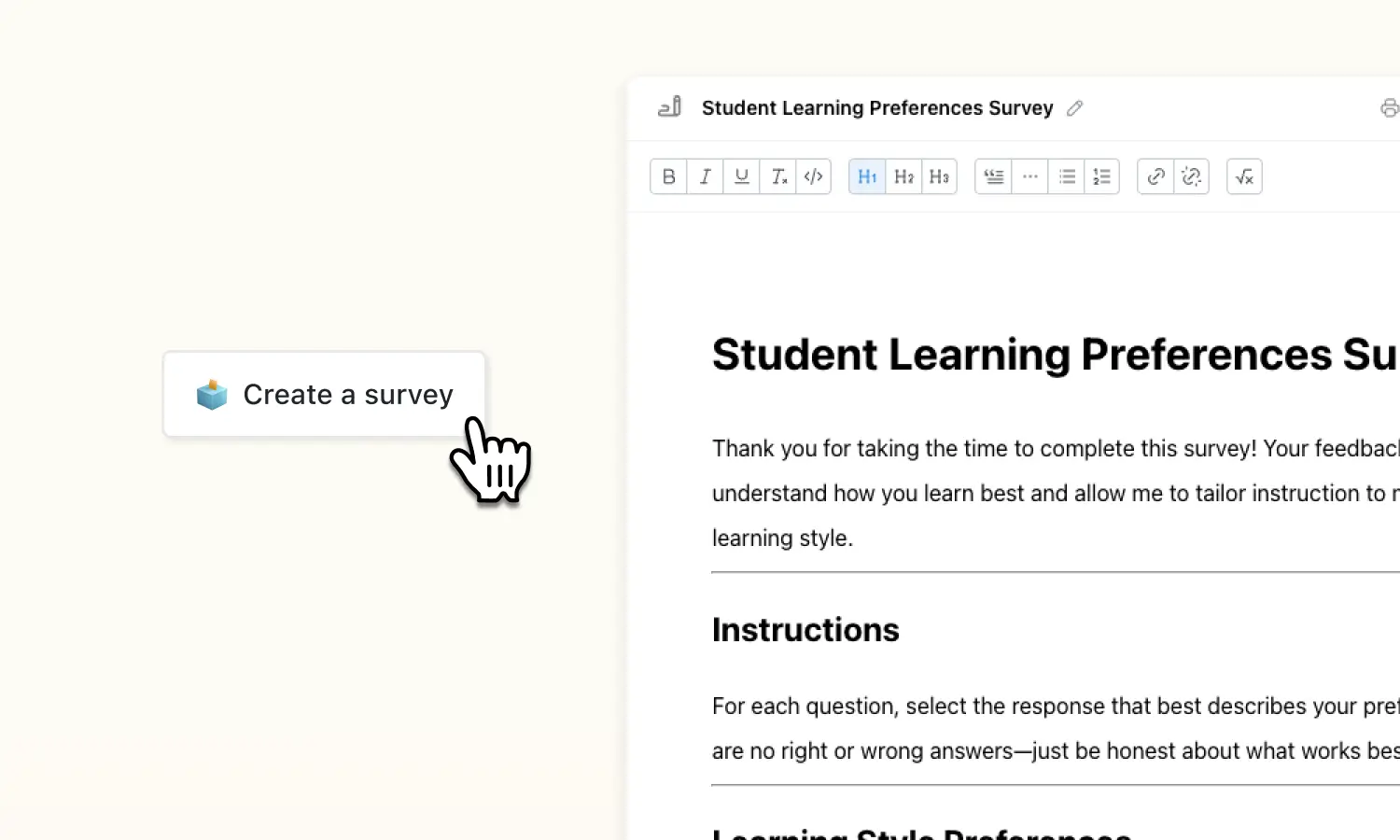Insert a horizontal divider
This screenshot has height=840, width=1400.
[1029, 176]
